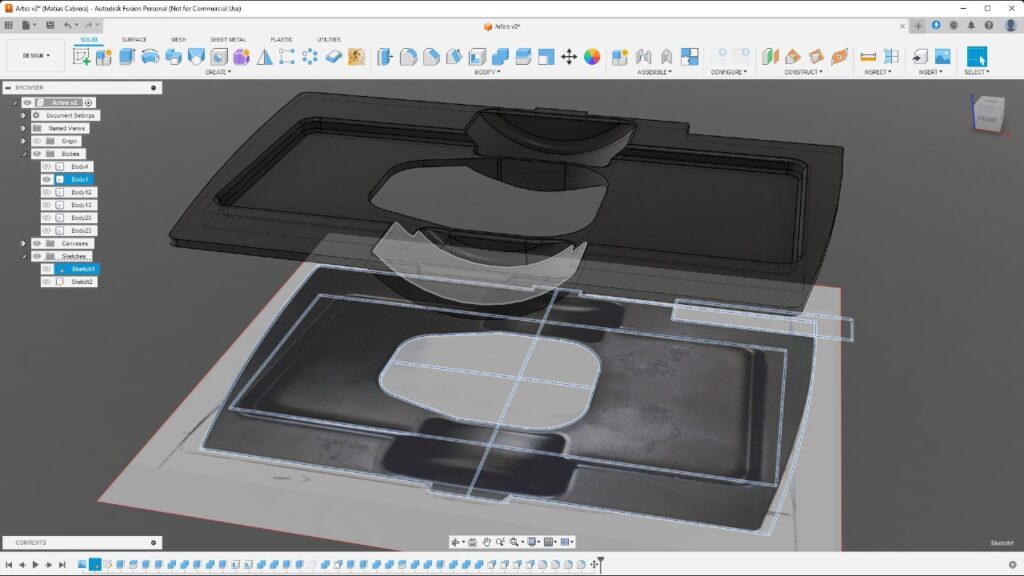Click the New Component icon
This screenshot has height=576, width=1024.
pyautogui.click(x=620, y=57)
